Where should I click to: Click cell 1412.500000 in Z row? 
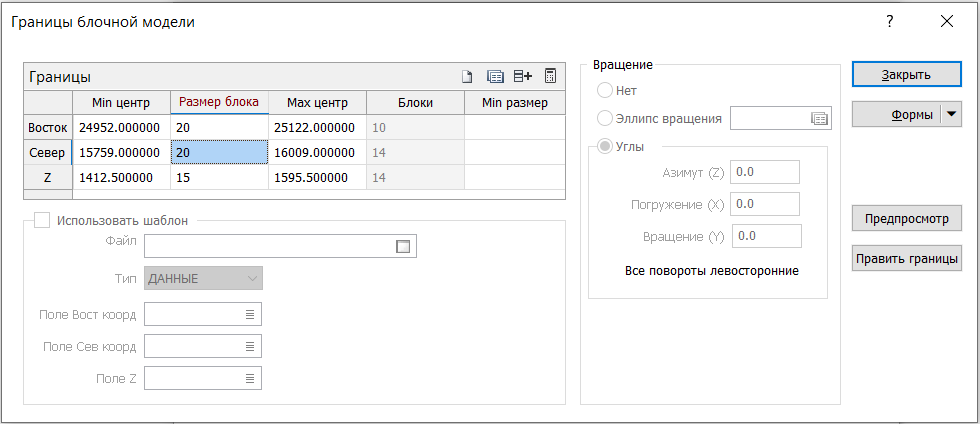[x=121, y=178]
